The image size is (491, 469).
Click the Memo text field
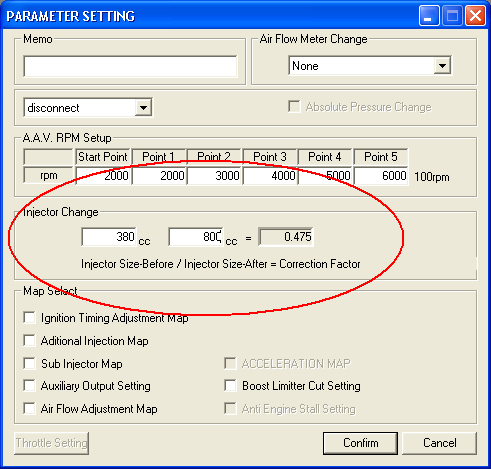pos(130,66)
